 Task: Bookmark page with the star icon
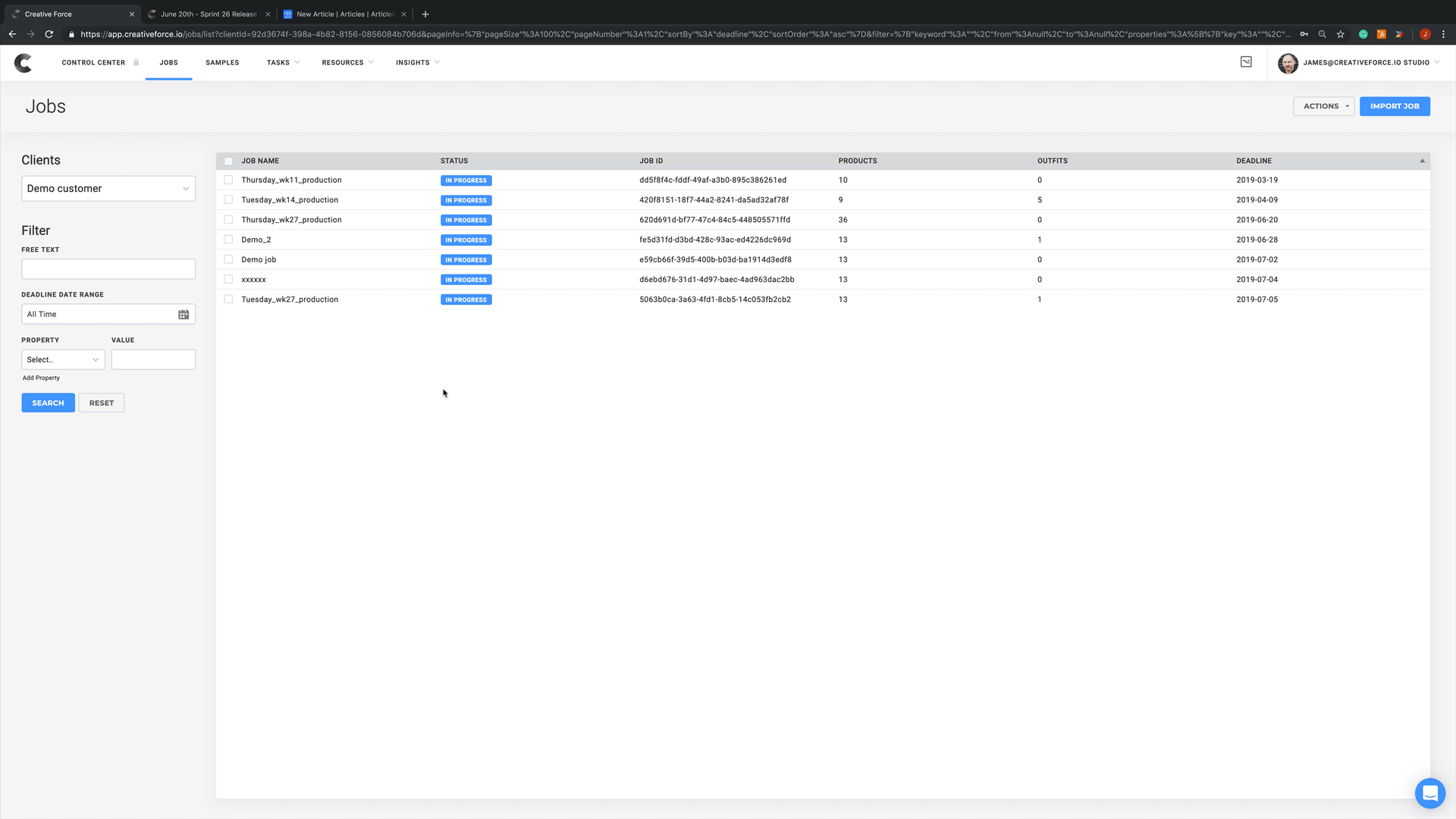(x=1341, y=34)
